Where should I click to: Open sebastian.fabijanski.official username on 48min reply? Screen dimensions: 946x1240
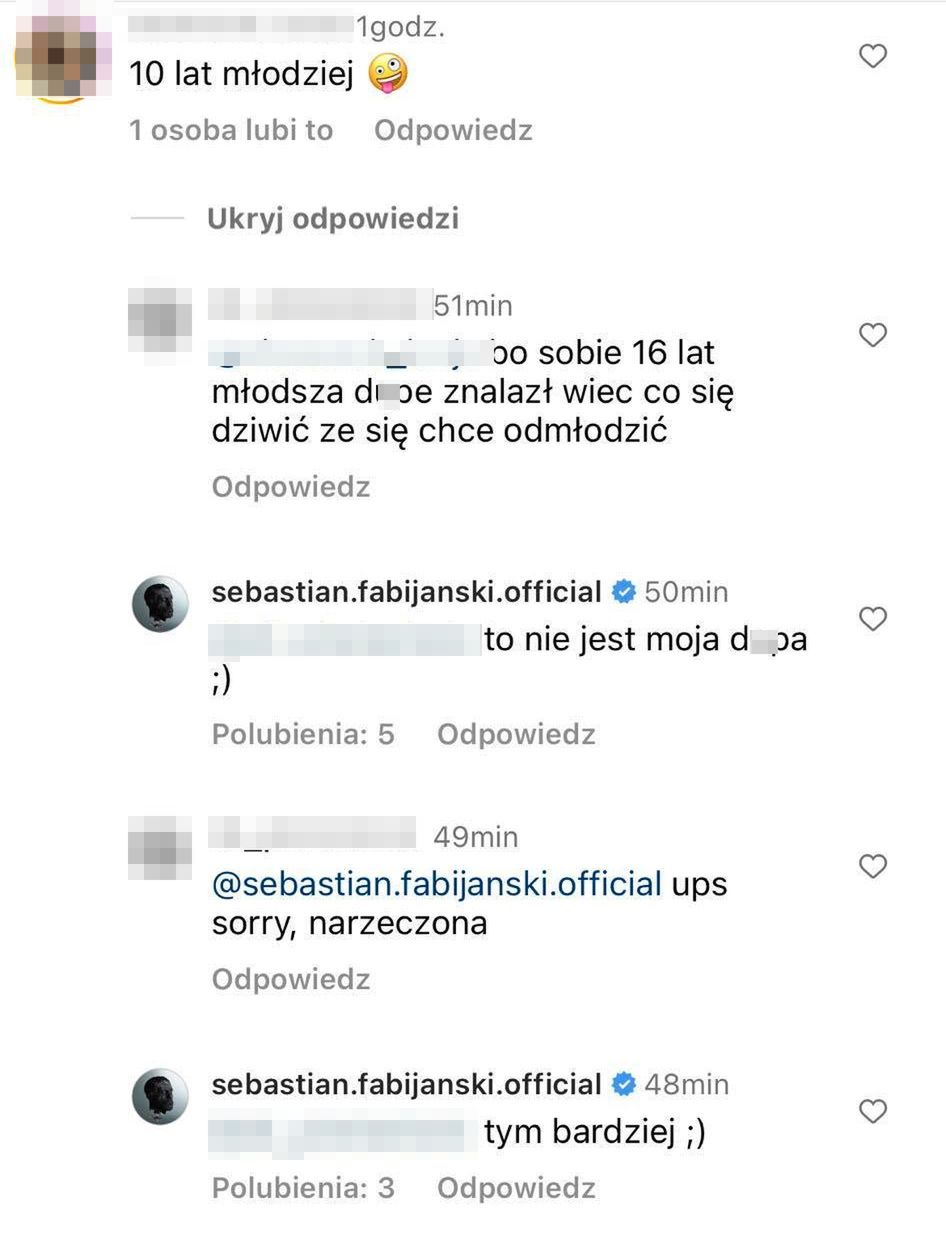(406, 1084)
